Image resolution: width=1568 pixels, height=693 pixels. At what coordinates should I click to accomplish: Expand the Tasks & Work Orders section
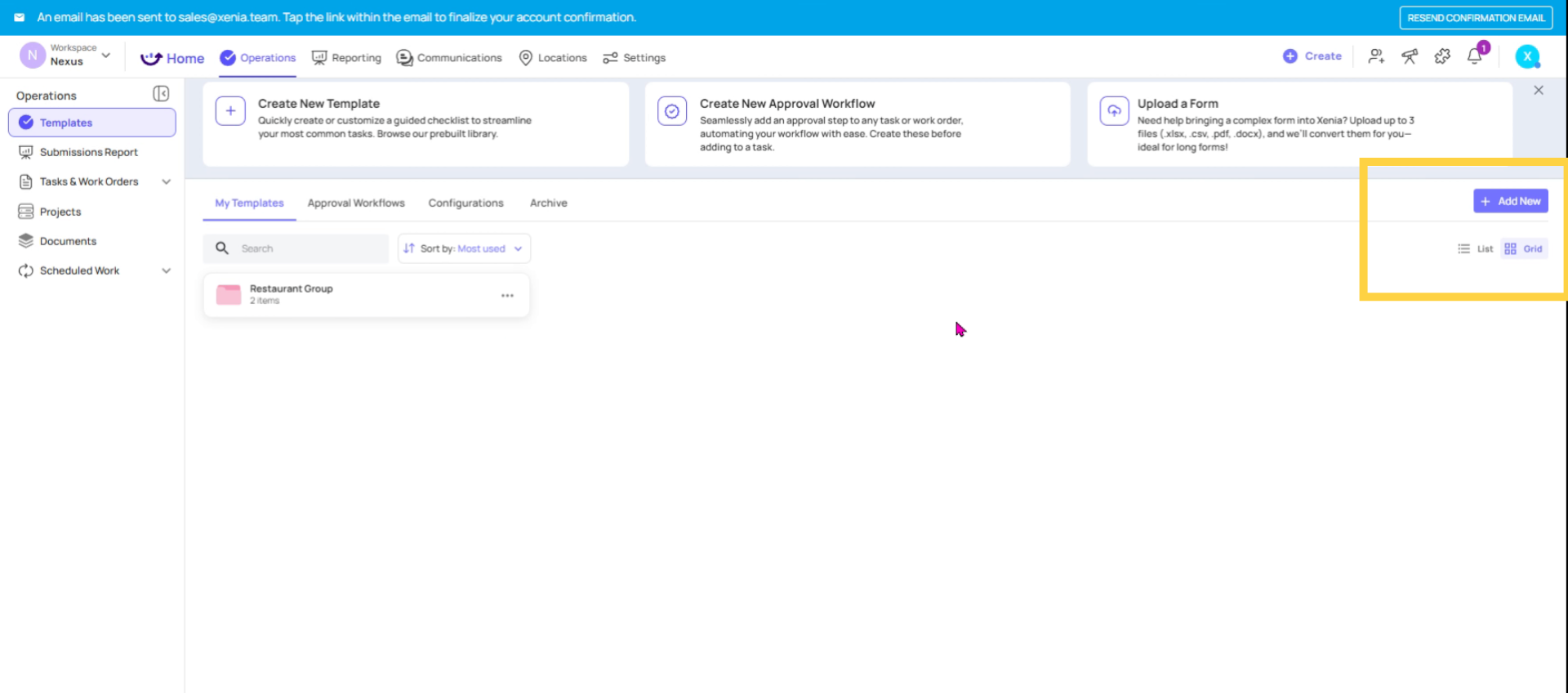click(x=166, y=181)
